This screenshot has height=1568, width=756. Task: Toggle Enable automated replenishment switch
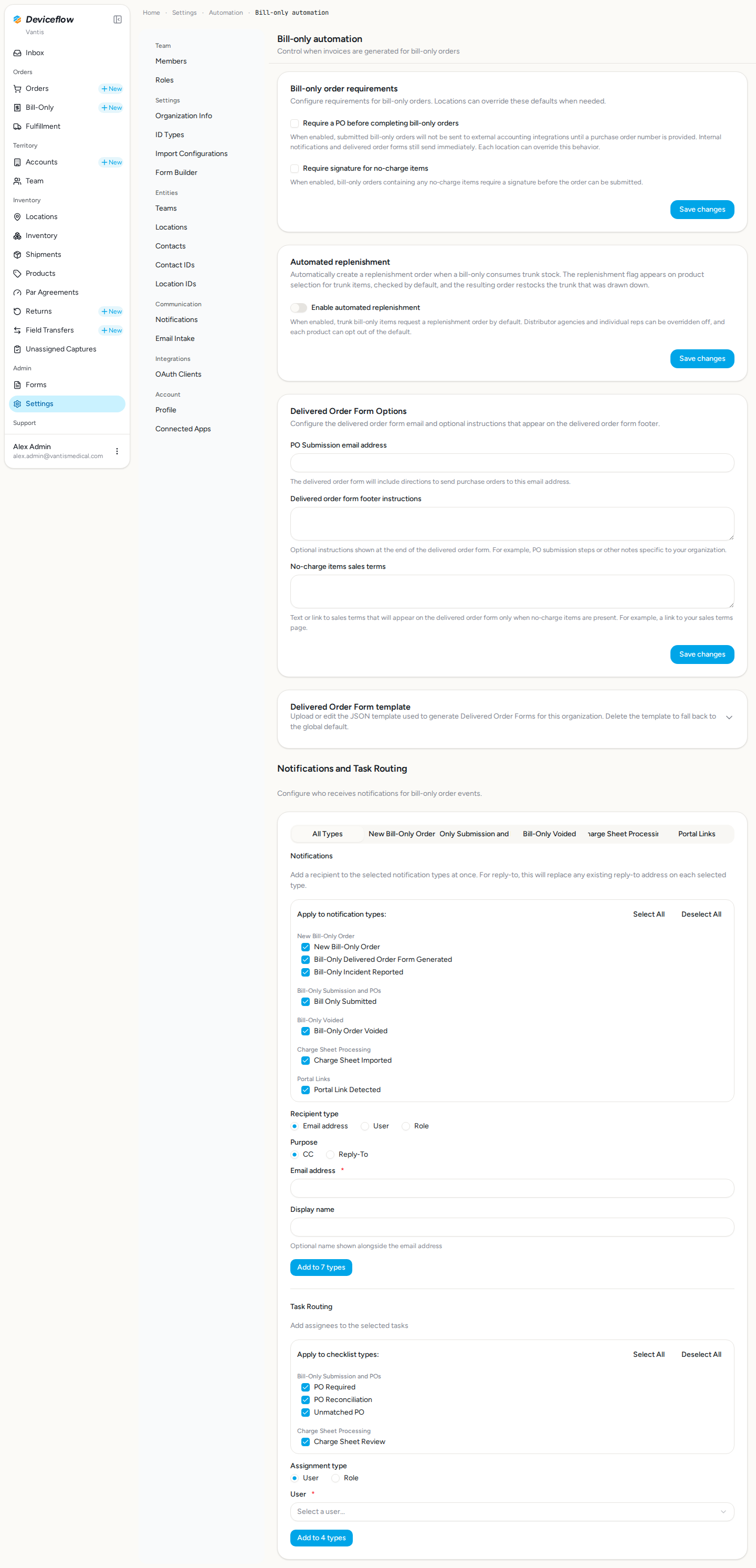click(299, 308)
